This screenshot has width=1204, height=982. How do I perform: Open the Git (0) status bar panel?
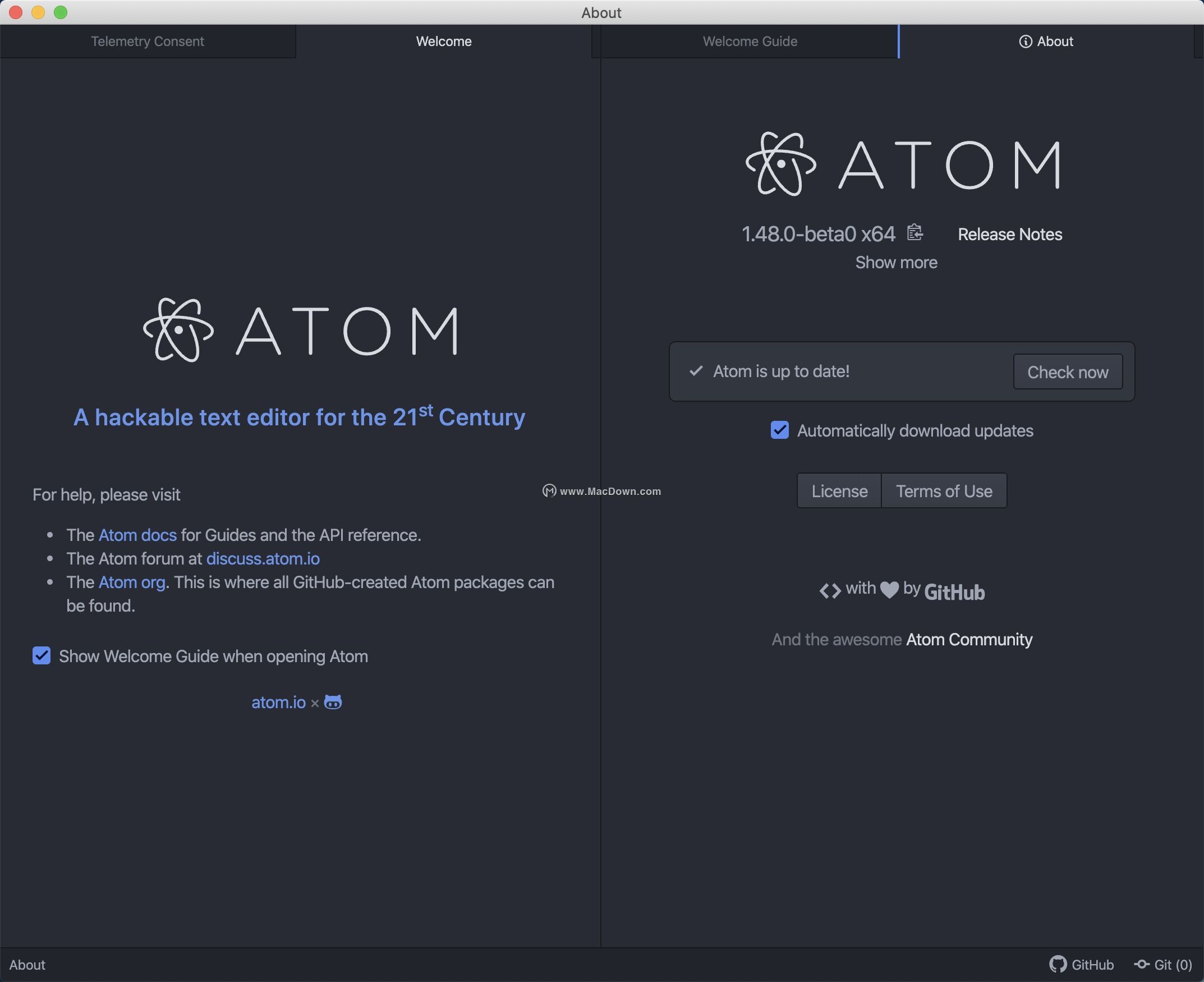pyautogui.click(x=1163, y=965)
